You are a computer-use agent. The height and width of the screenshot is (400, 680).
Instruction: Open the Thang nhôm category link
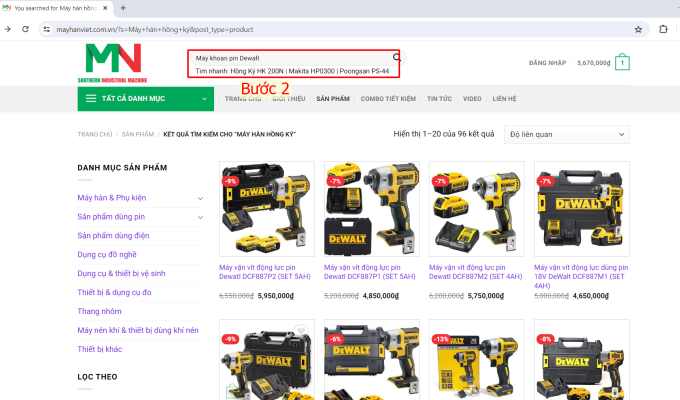pos(100,311)
